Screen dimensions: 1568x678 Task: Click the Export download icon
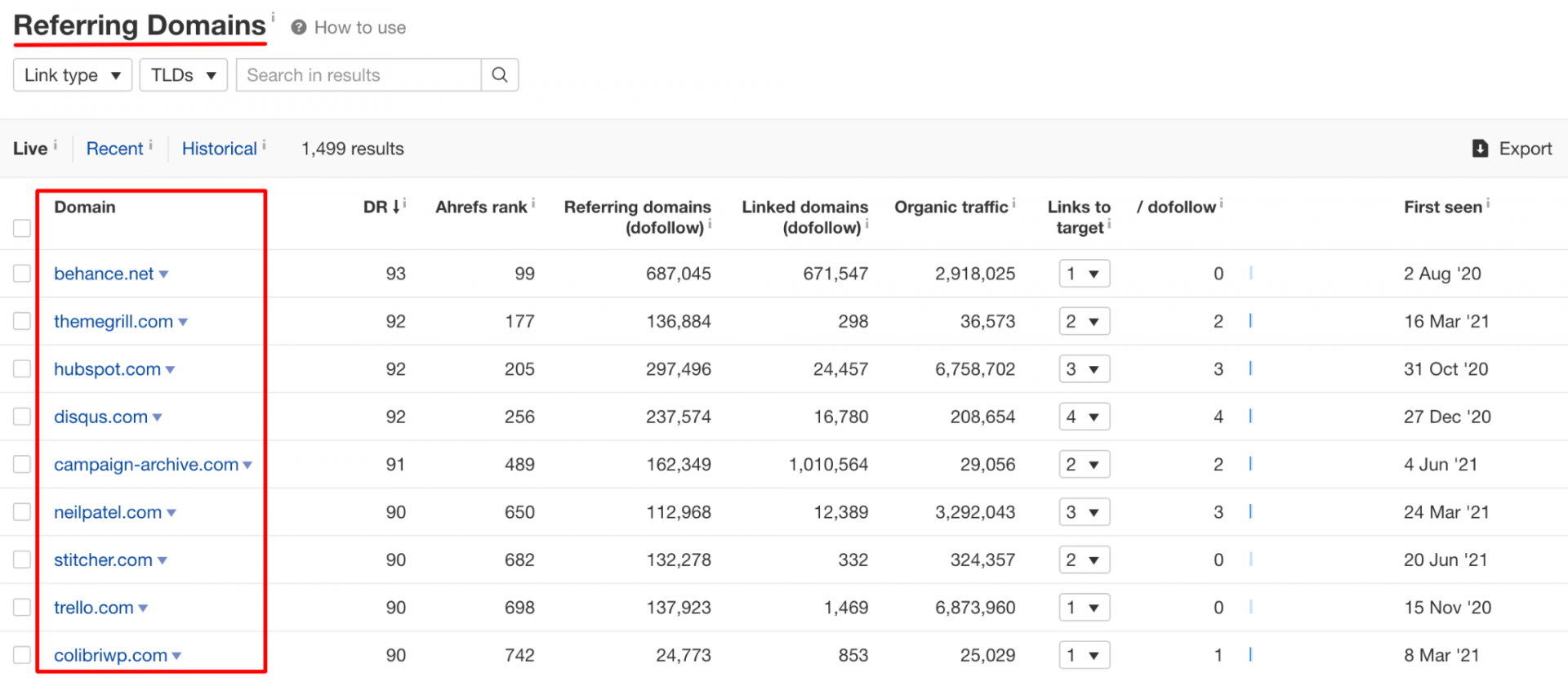[1480, 149]
